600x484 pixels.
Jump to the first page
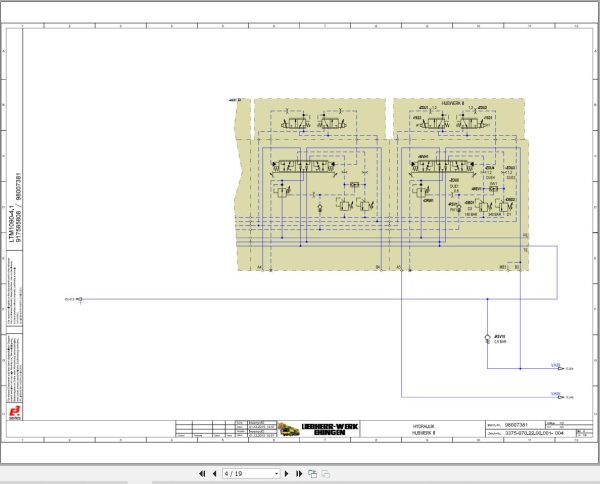(202, 474)
